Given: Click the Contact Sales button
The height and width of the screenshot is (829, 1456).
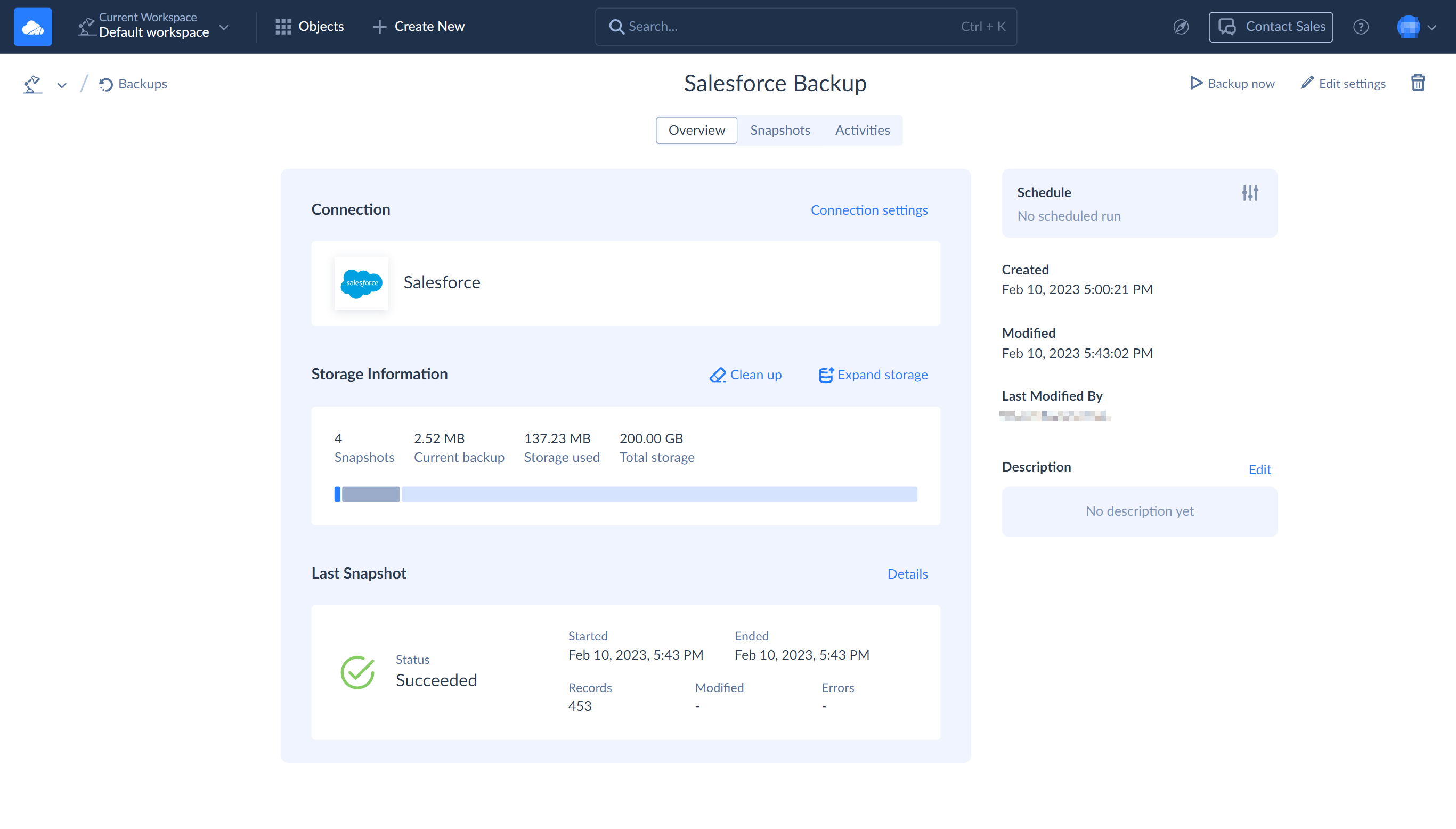Looking at the screenshot, I should pyautogui.click(x=1271, y=26).
